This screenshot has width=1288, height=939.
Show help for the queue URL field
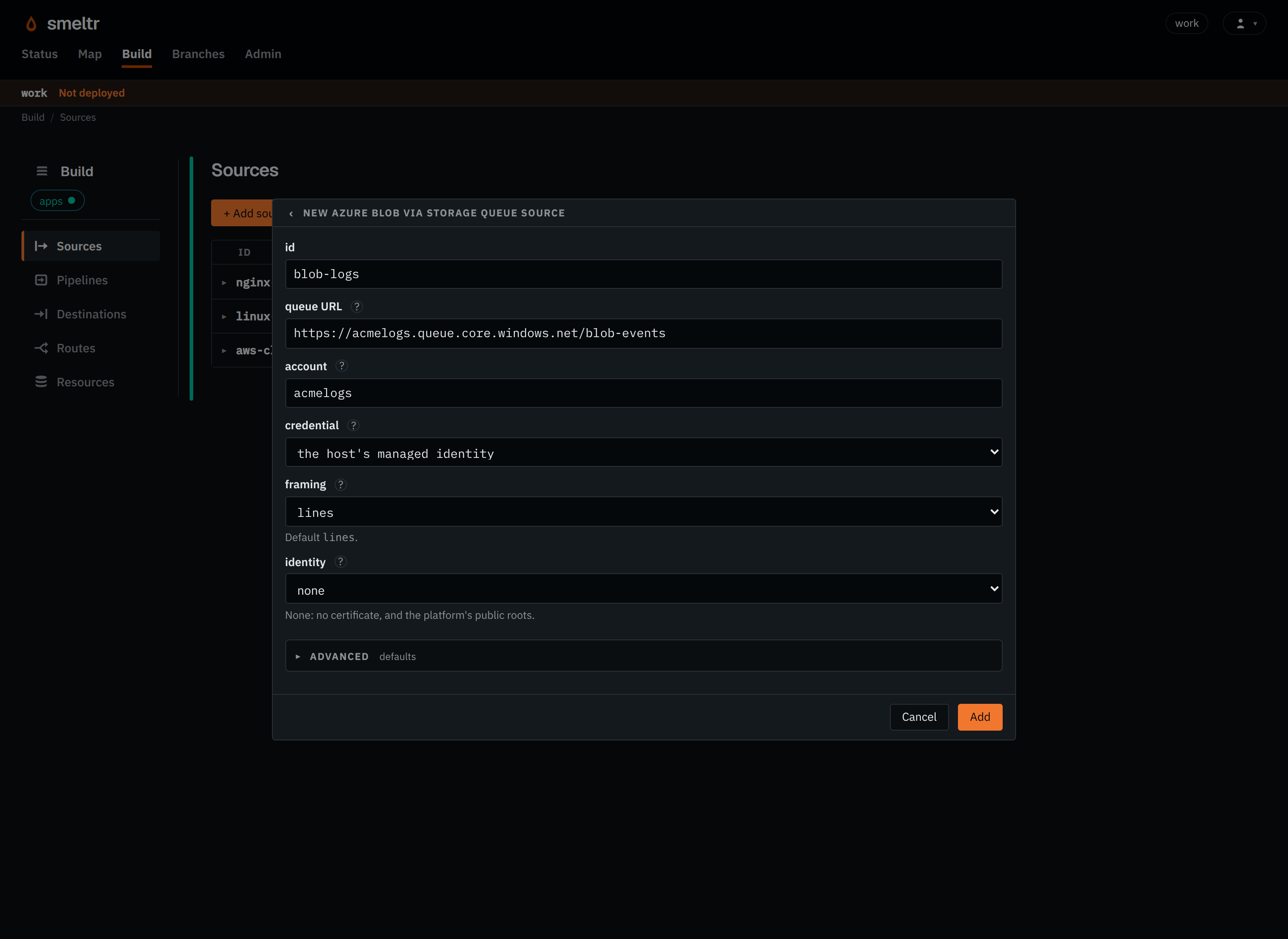[356, 306]
